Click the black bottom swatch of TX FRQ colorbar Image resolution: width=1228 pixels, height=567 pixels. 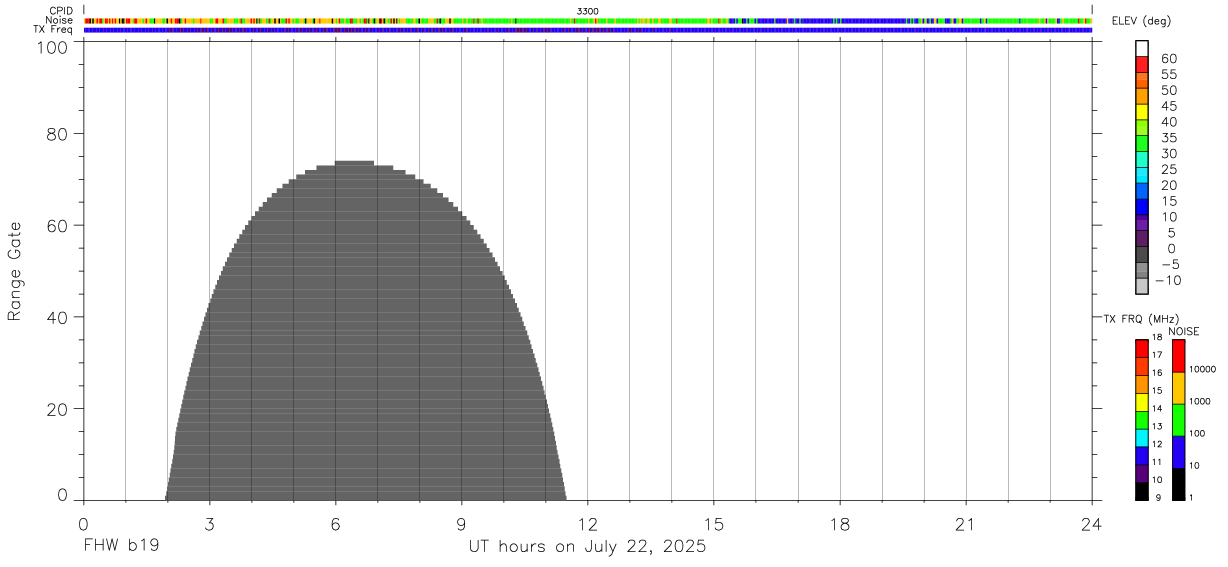click(x=1142, y=491)
